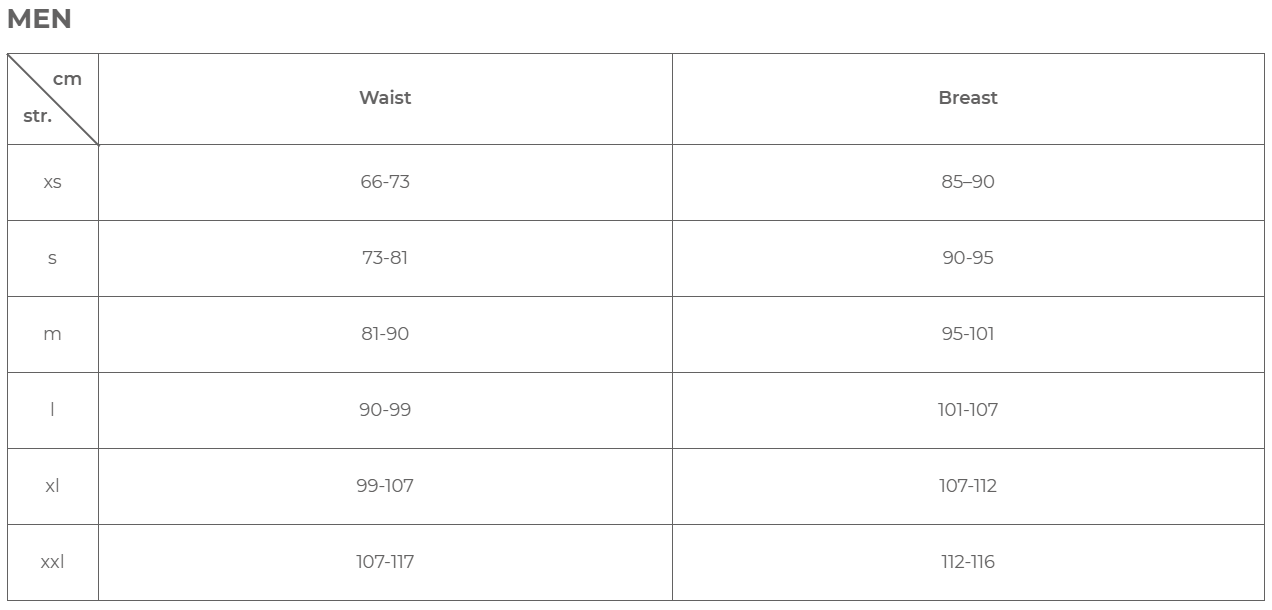
Task: Select waist value 66-73
Action: (x=385, y=182)
